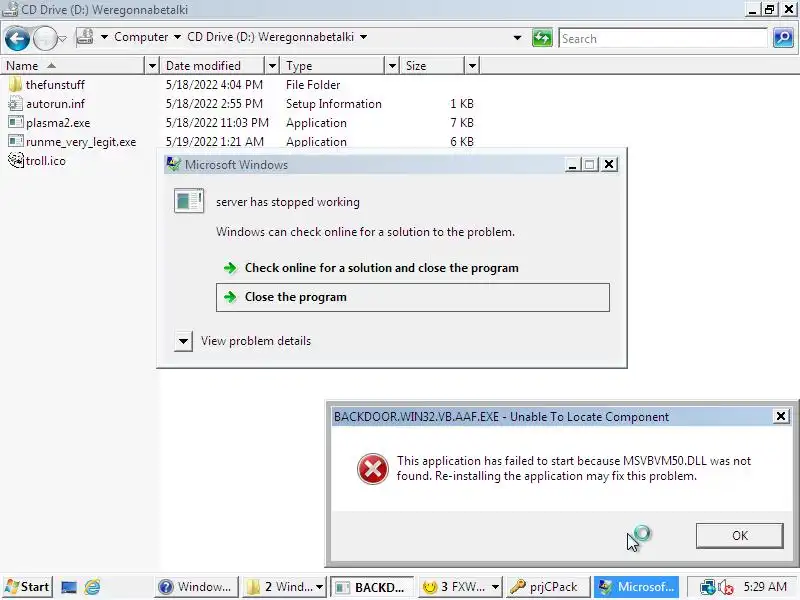Click the green Refresh icon
The image size is (800, 600).
click(542, 38)
